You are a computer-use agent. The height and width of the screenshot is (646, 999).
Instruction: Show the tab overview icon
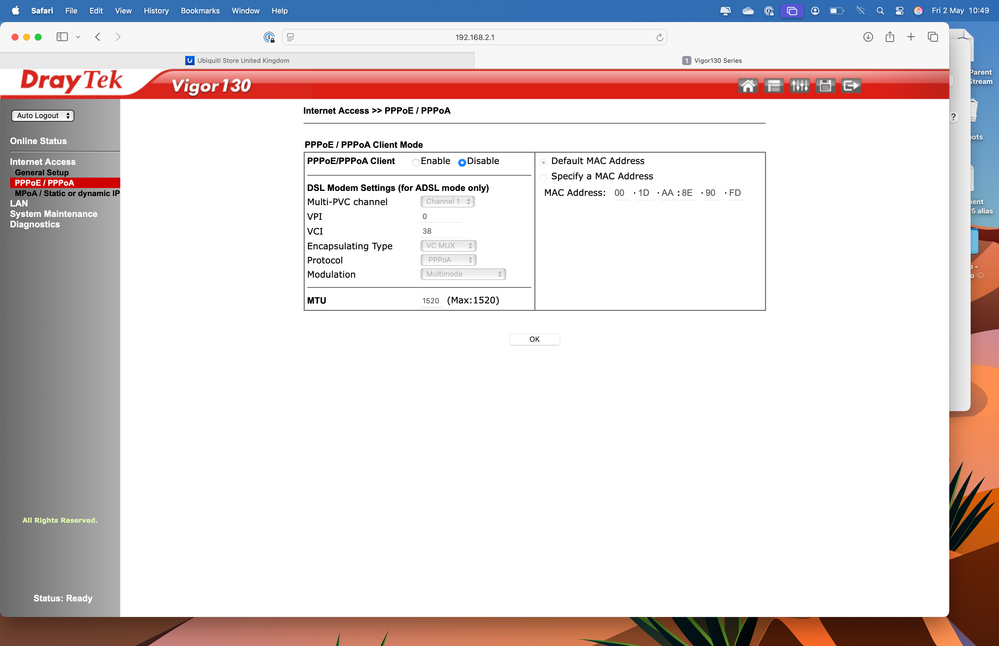point(933,37)
